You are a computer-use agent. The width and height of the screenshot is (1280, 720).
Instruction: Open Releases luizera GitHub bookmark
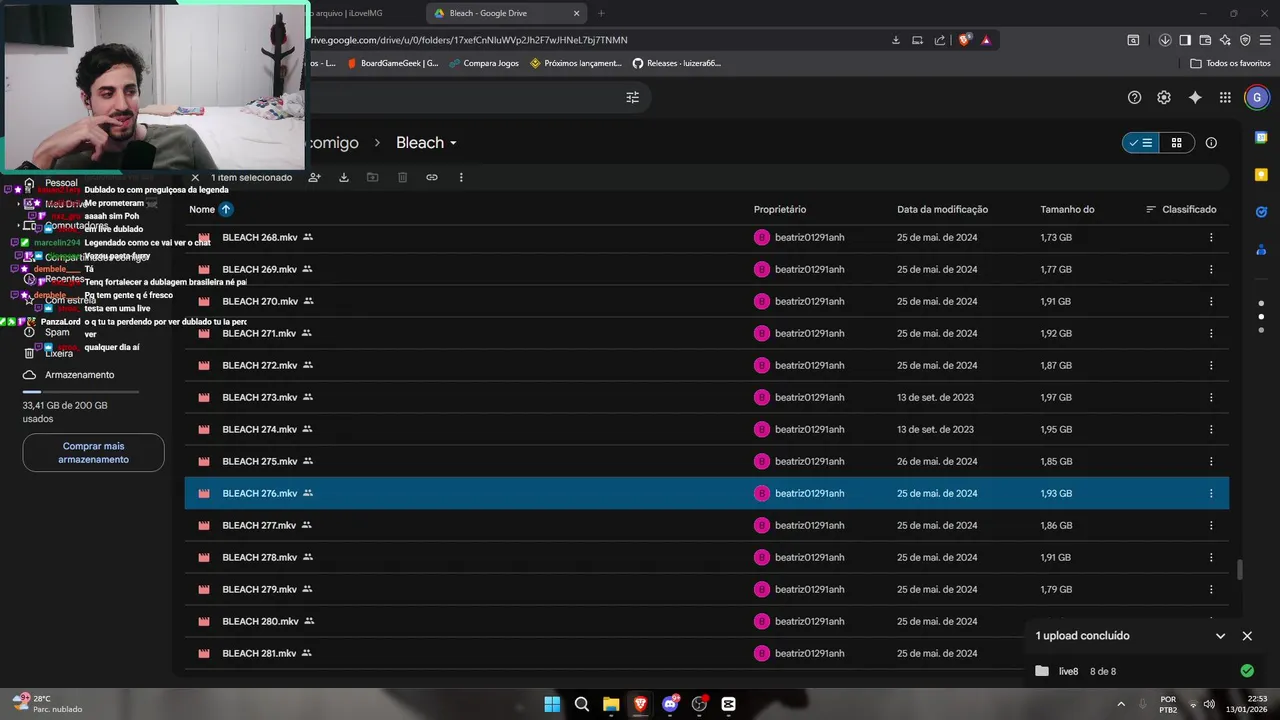pyautogui.click(x=676, y=63)
